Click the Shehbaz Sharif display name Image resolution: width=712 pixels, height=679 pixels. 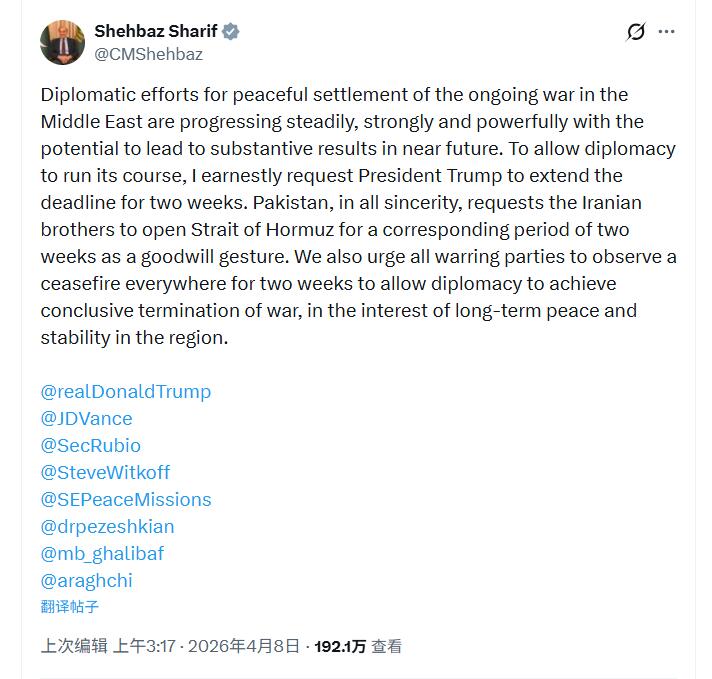(x=155, y=32)
